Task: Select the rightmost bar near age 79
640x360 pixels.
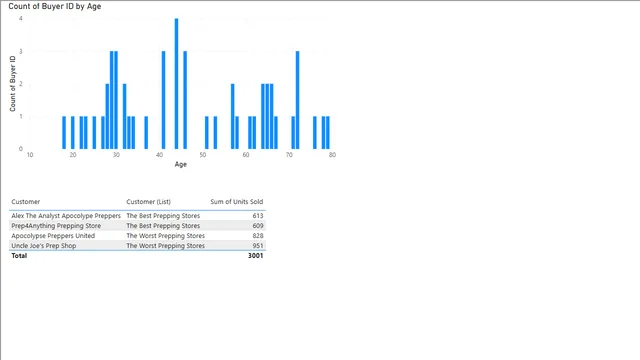Action: [x=328, y=133]
